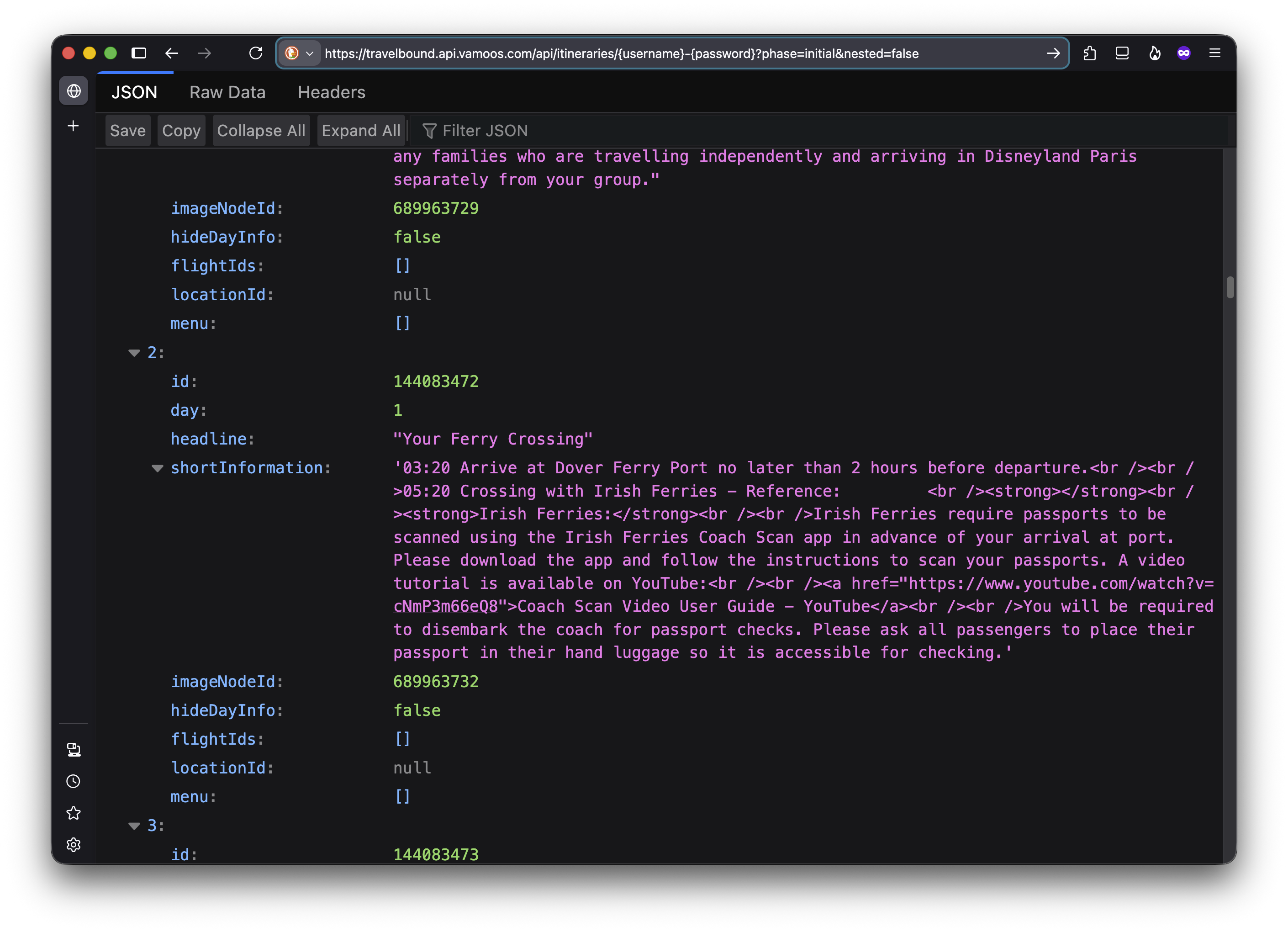Collapse JSON node 3
Screen dimensions: 1288x932
(x=134, y=826)
